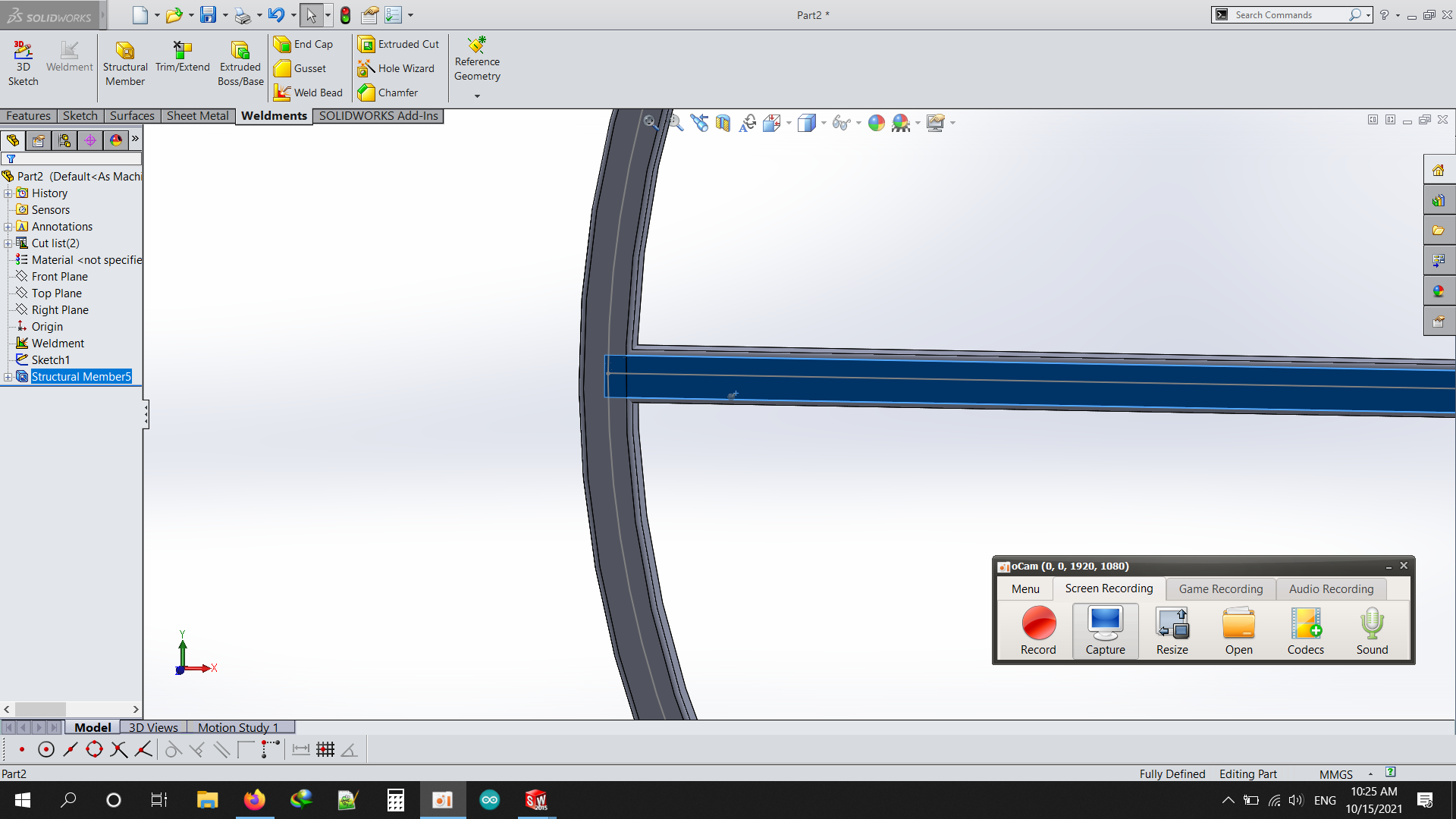1456x819 pixels.
Task: Open the Zoom to Fit tool
Action: point(651,123)
